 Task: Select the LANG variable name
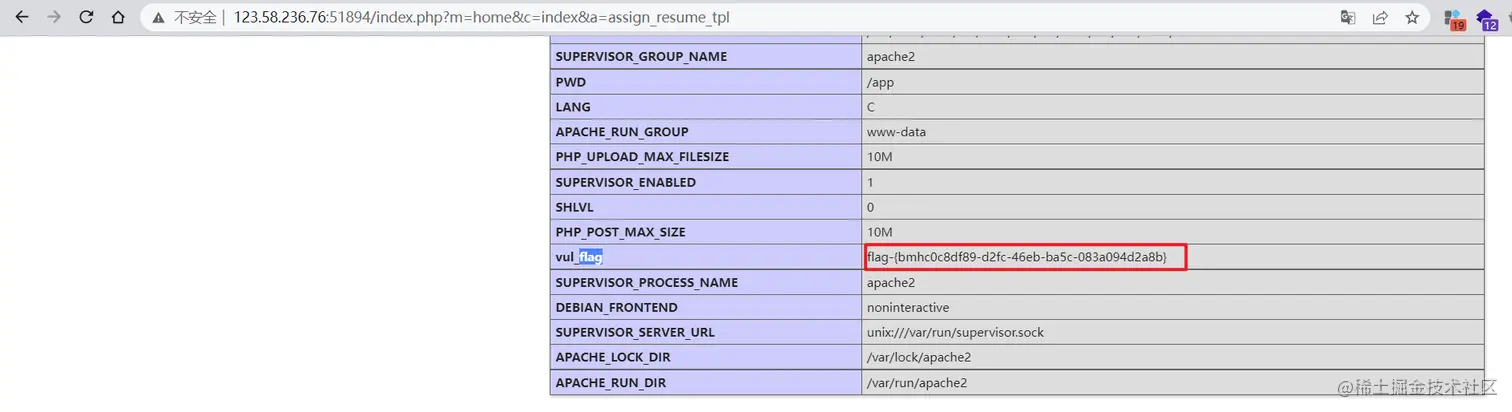coord(573,107)
